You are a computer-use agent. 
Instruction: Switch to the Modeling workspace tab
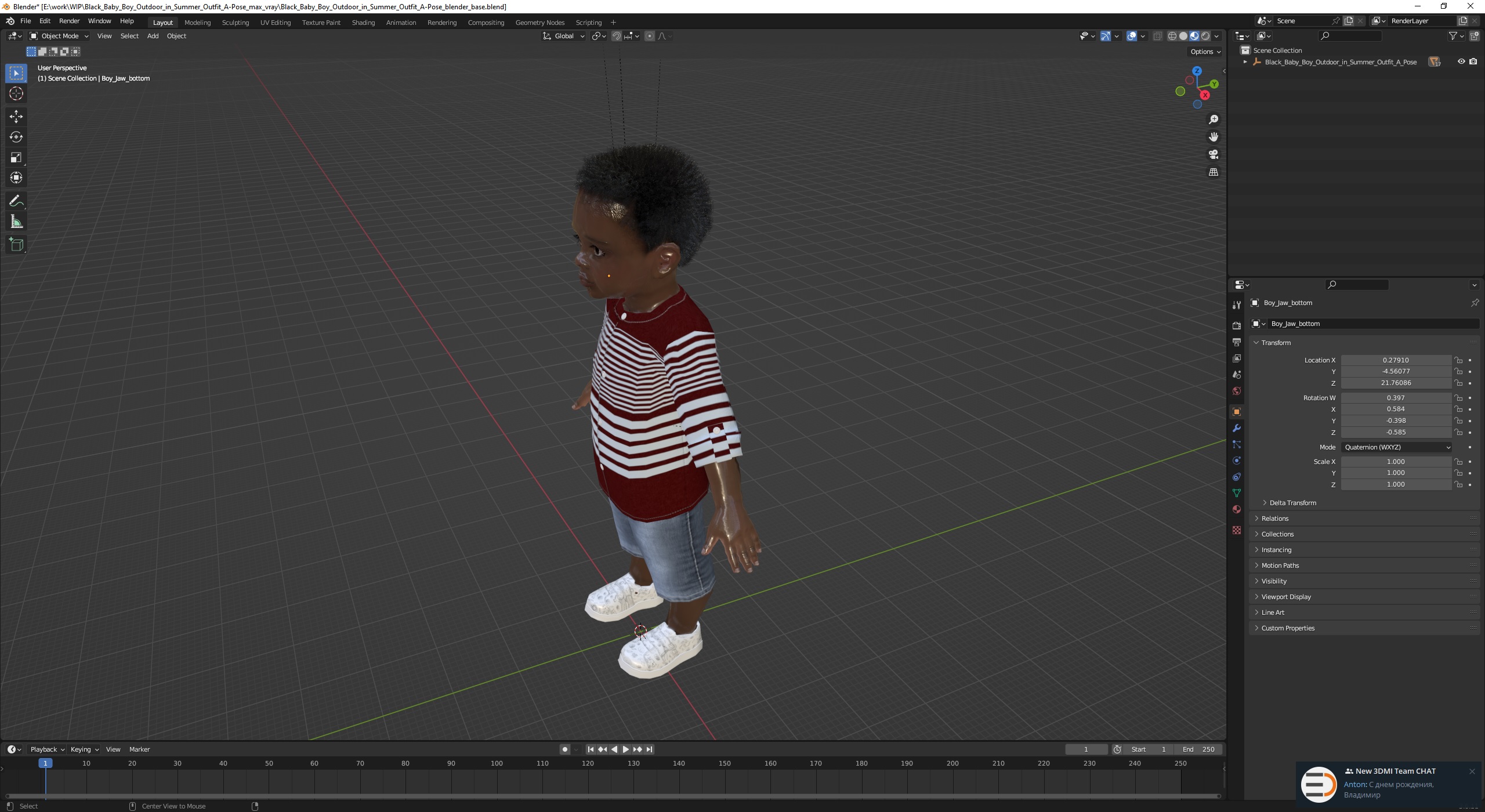pyautogui.click(x=197, y=22)
